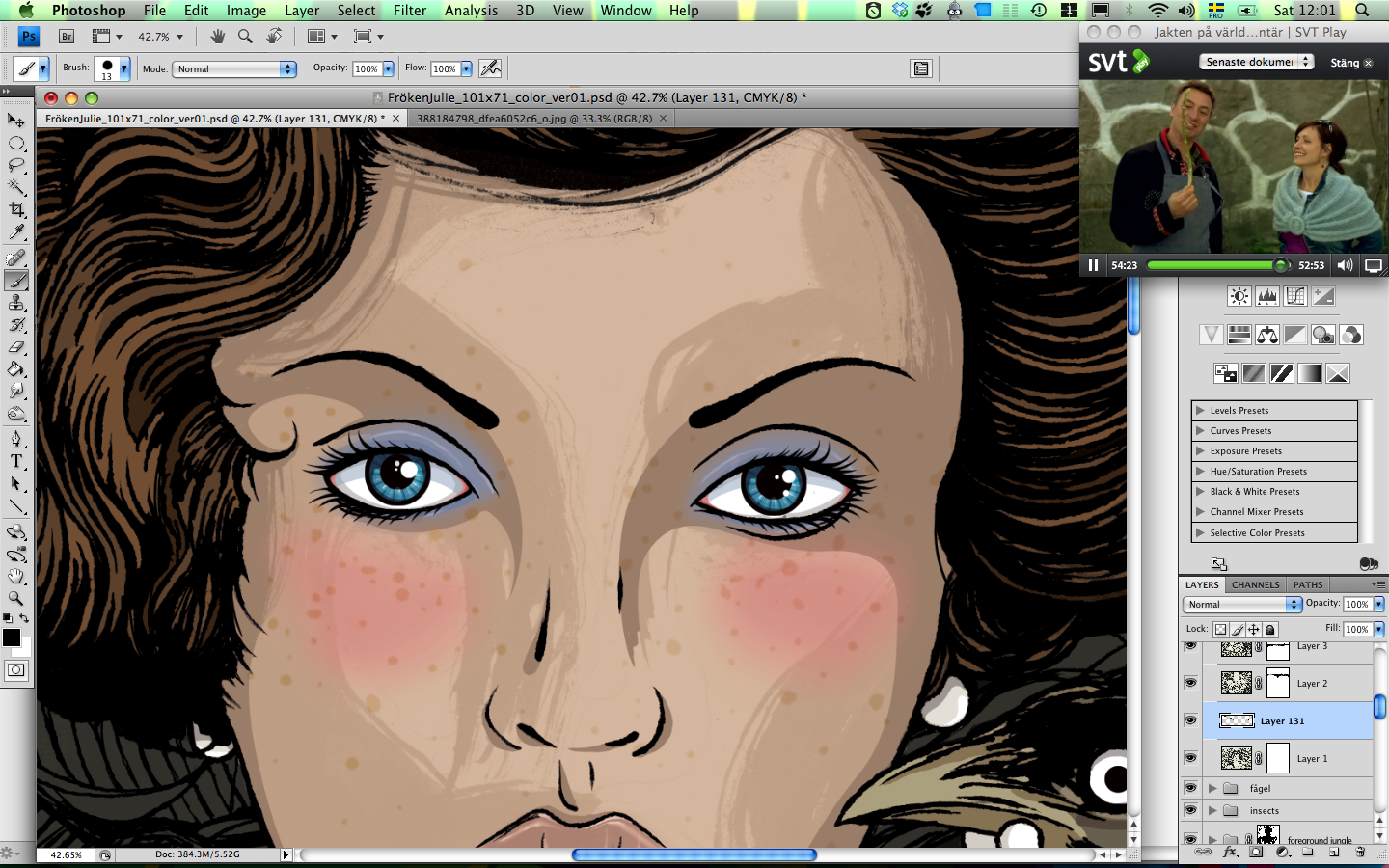
Task: Click the foreground color swatch
Action: (x=12, y=637)
